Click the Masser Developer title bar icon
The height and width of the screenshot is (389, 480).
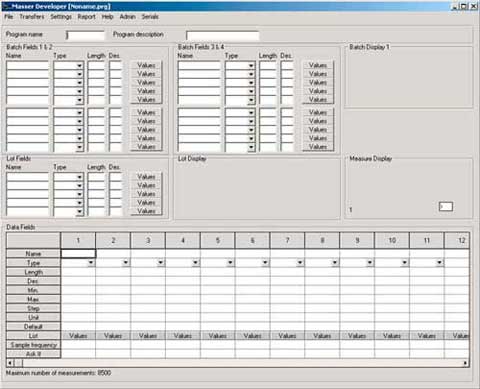[x=7, y=6]
